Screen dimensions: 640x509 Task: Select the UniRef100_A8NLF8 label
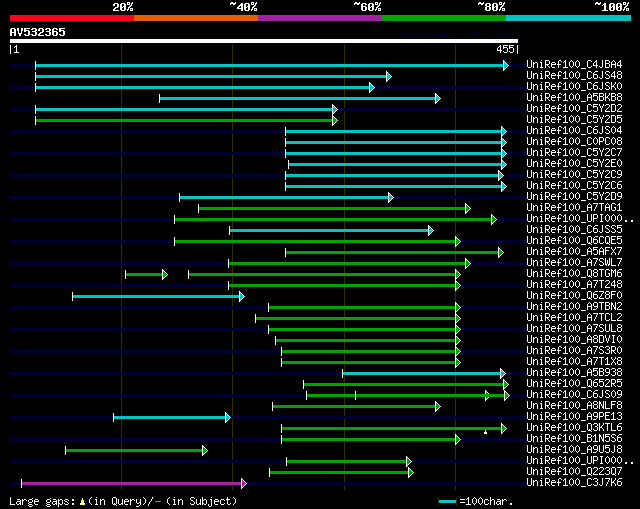pyautogui.click(x=574, y=406)
